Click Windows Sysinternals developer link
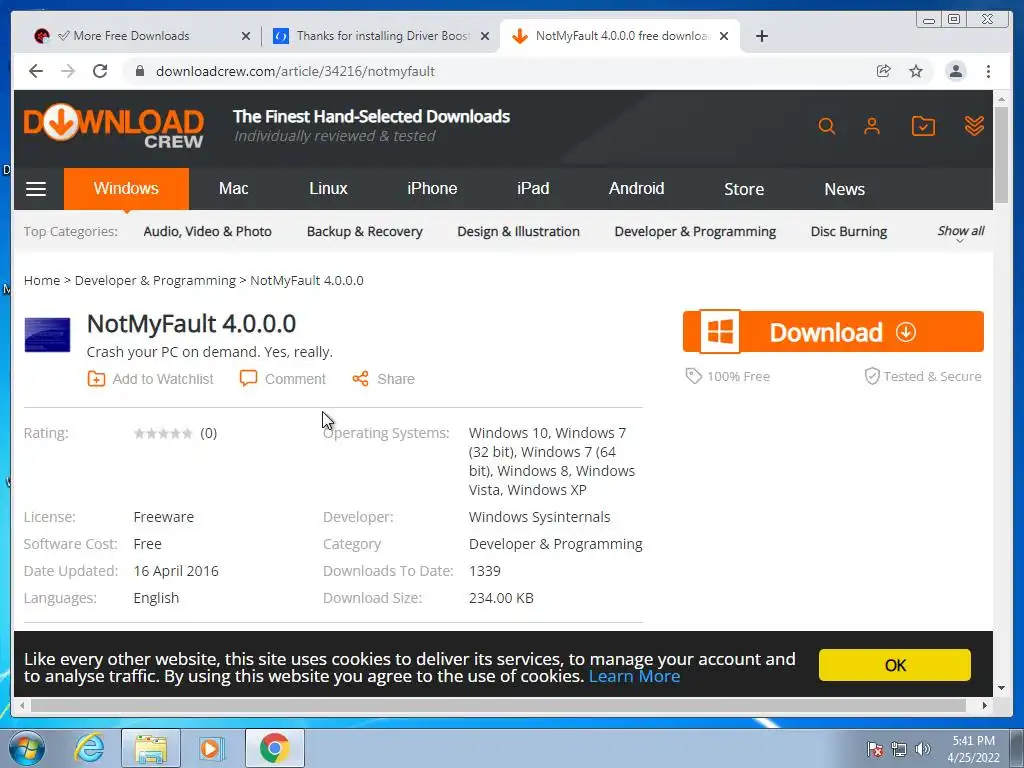Screen dimensions: 1024x768 (539, 517)
